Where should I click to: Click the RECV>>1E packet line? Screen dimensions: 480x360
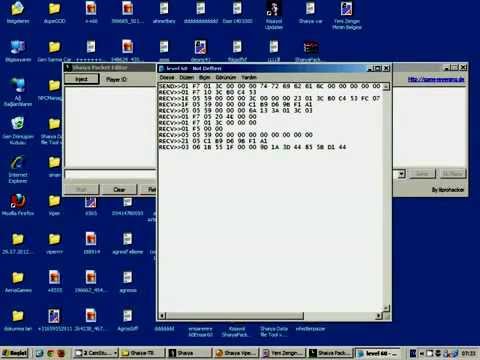coord(269,98)
